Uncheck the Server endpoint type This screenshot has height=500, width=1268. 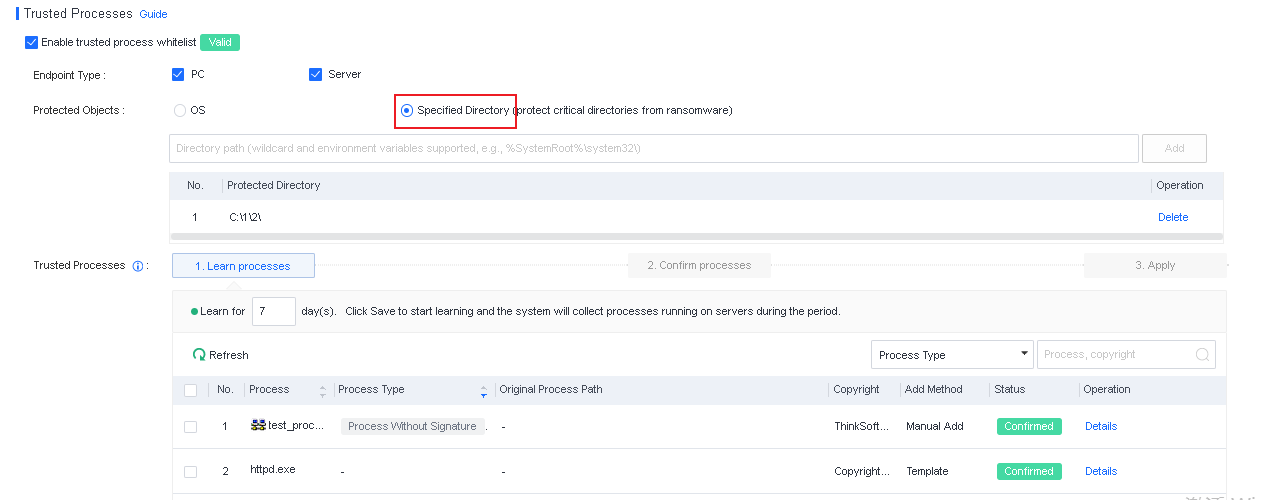pos(316,74)
